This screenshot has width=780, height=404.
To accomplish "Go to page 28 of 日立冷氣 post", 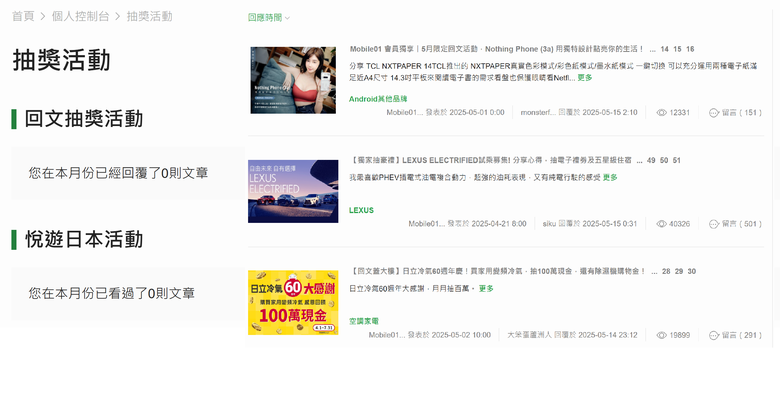I will click(x=666, y=272).
